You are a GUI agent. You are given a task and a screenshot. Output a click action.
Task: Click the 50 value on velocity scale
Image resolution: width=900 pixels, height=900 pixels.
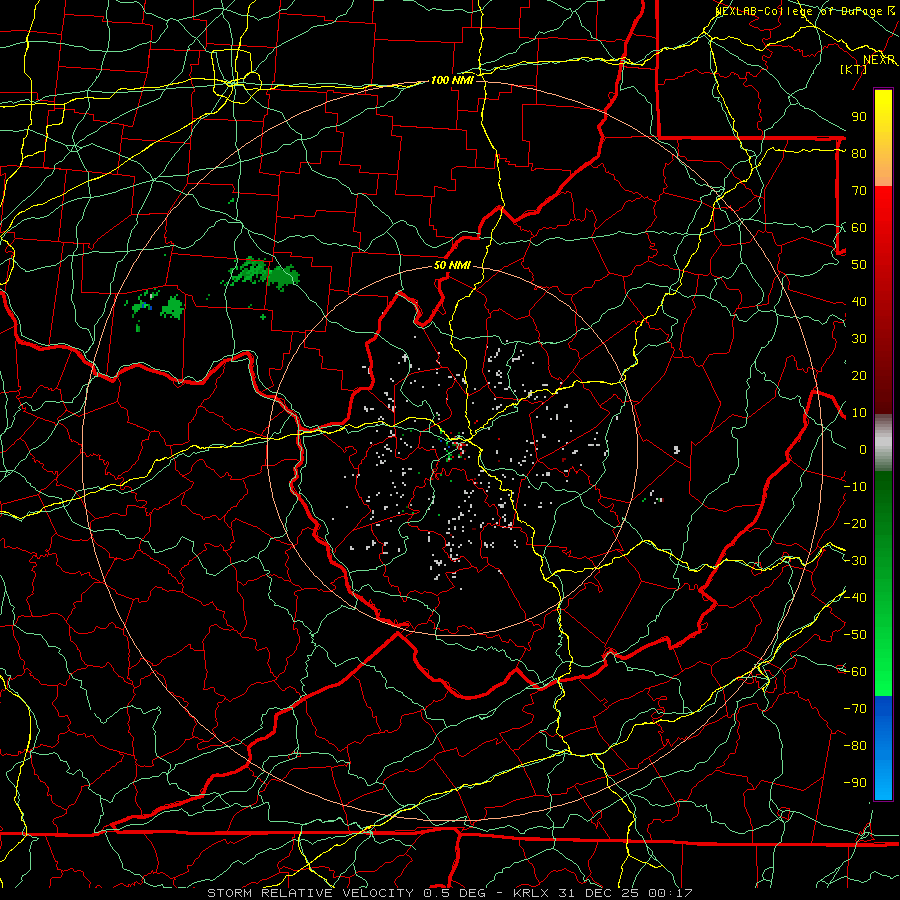[859, 265]
